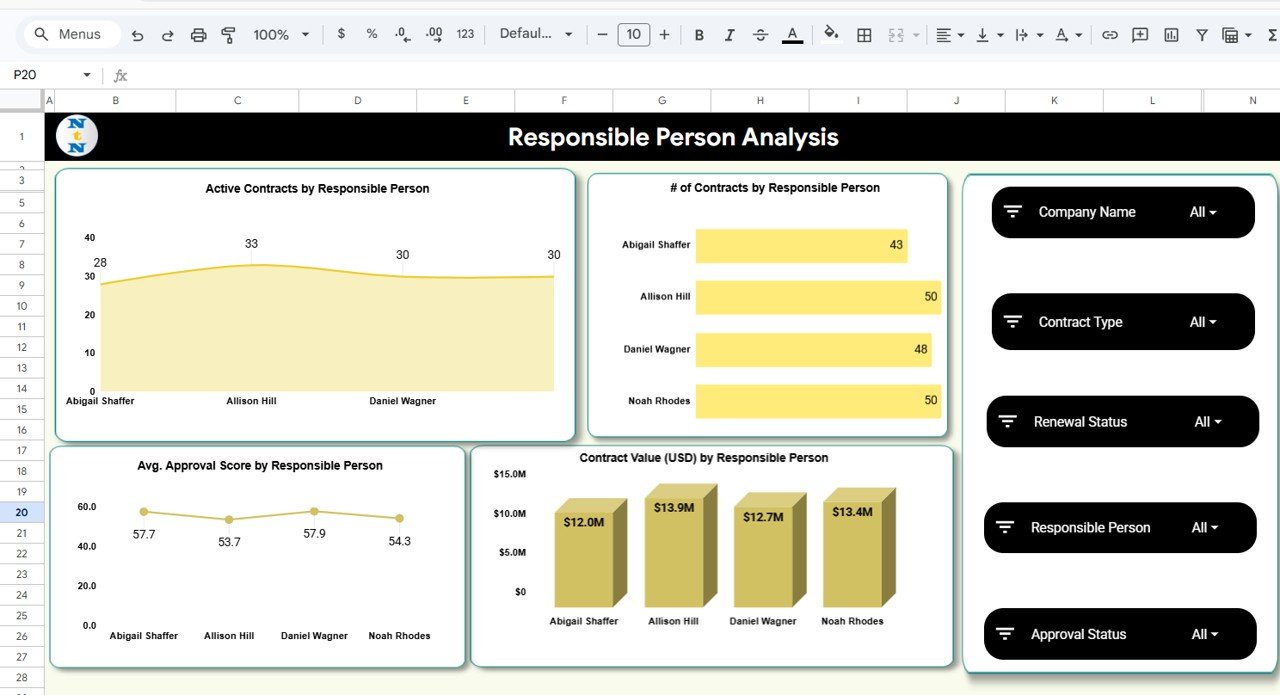Viewport: 1280px width, 695px height.
Task: Format selection as percent
Action: 371,34
